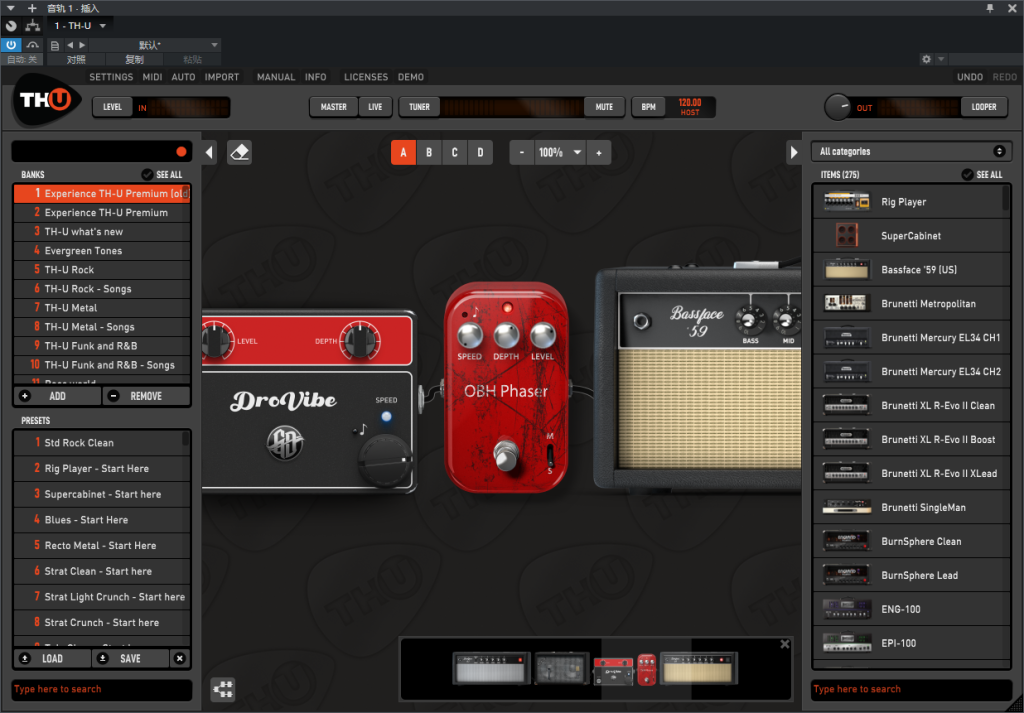Image resolution: width=1024 pixels, height=713 pixels.
Task: Click the ENG-100 amp thumbnail icon
Action: coord(846,609)
